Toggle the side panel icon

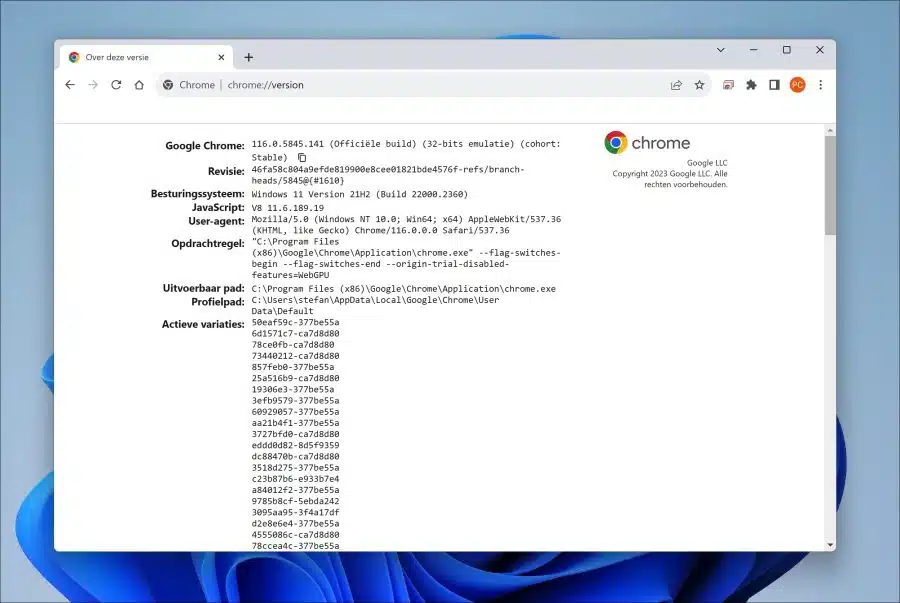click(774, 85)
